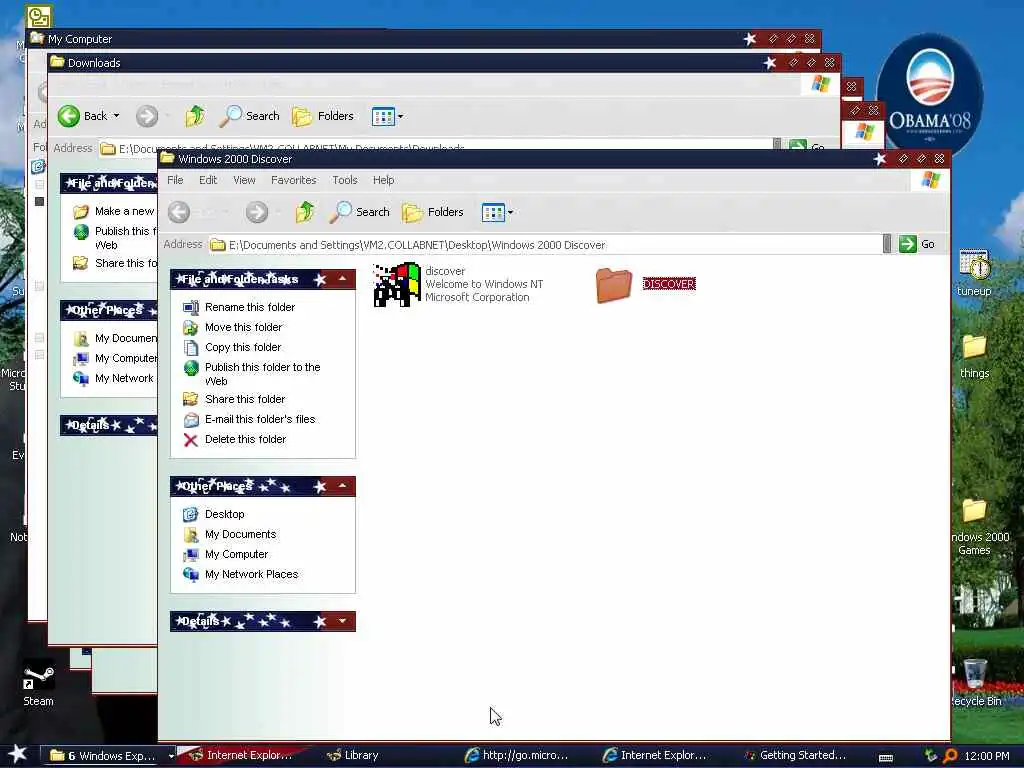Click the taskbar clock showing 12:00 PM
This screenshot has width=1024, height=768.
(987, 756)
